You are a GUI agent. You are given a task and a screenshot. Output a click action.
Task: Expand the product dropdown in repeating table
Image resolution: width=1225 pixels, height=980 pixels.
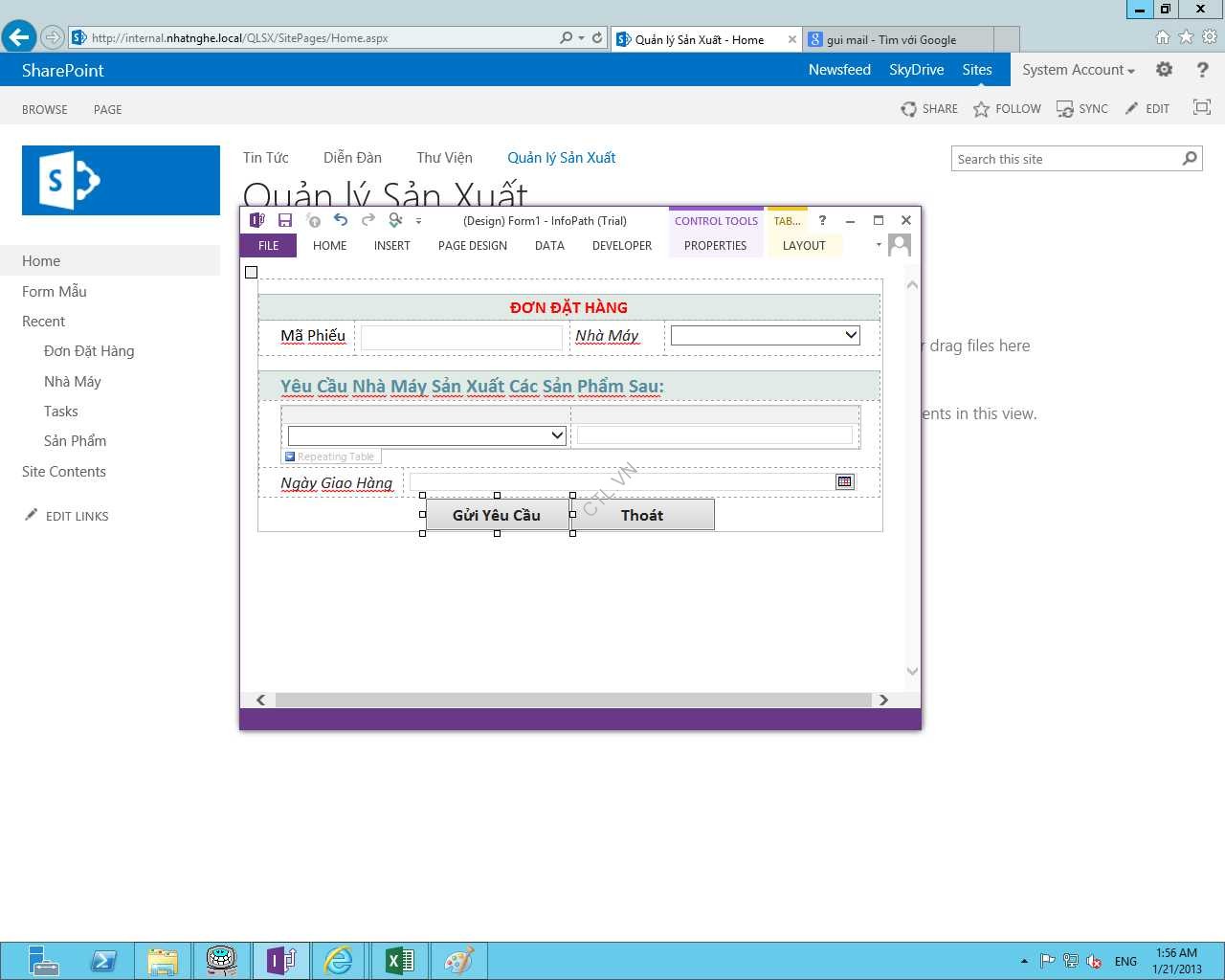pos(557,435)
